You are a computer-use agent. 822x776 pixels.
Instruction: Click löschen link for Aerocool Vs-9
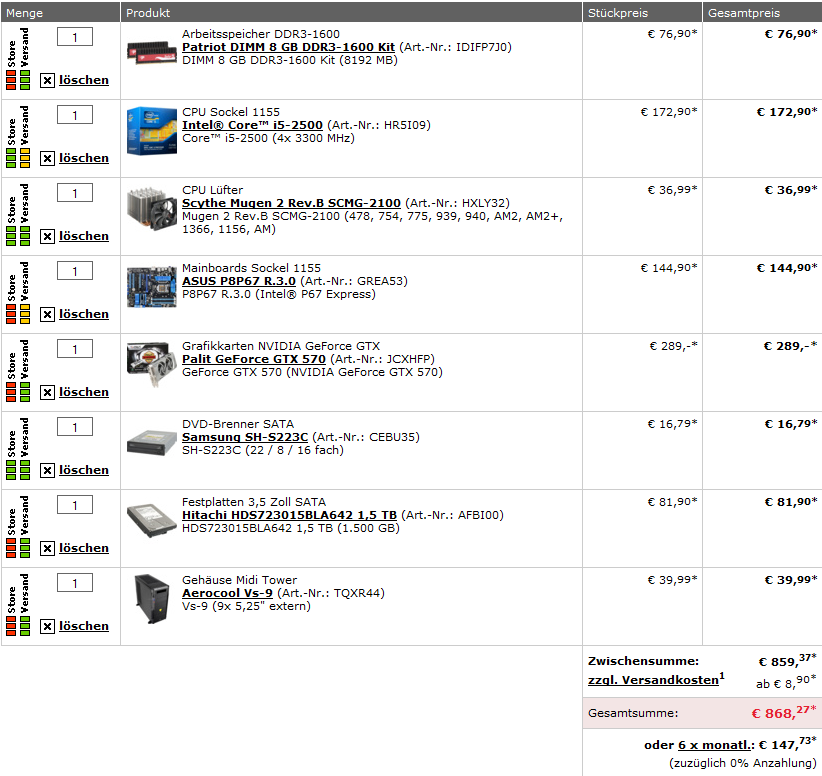[84, 627]
